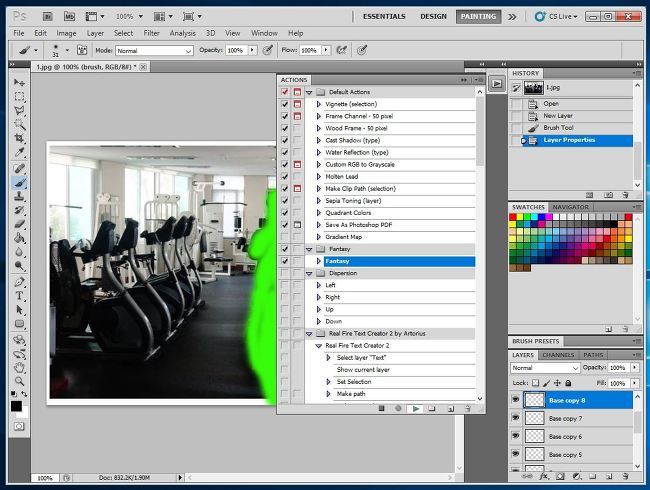
Task: Open the layer blend mode dropdown
Action: tap(545, 368)
